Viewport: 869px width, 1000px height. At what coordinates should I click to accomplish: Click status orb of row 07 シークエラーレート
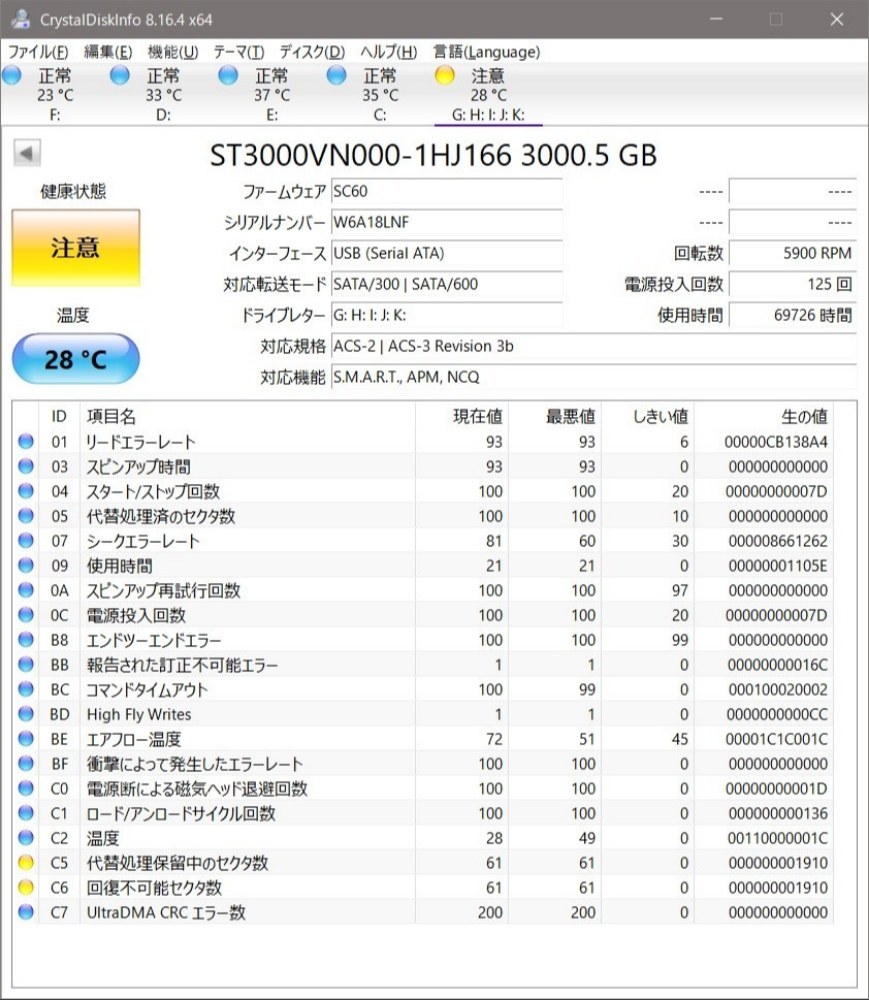[x=26, y=541]
